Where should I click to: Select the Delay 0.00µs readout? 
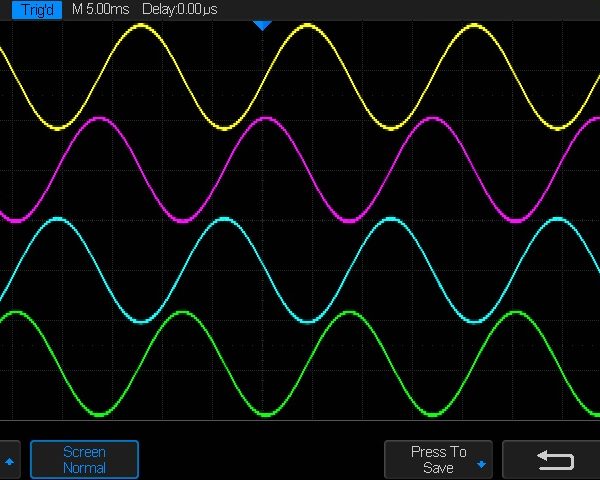181,9
